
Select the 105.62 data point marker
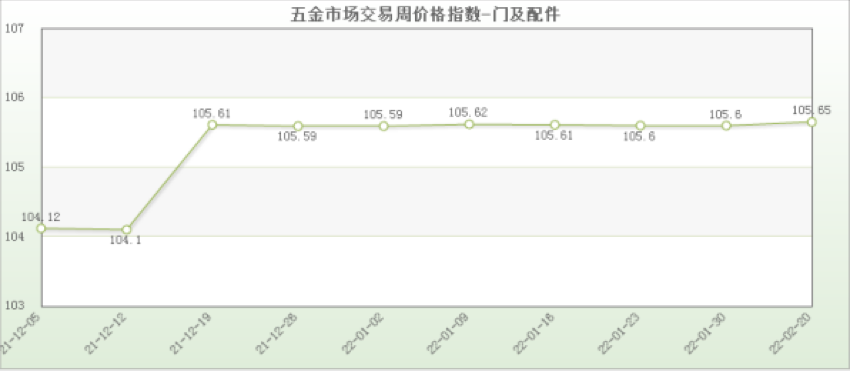click(469, 124)
